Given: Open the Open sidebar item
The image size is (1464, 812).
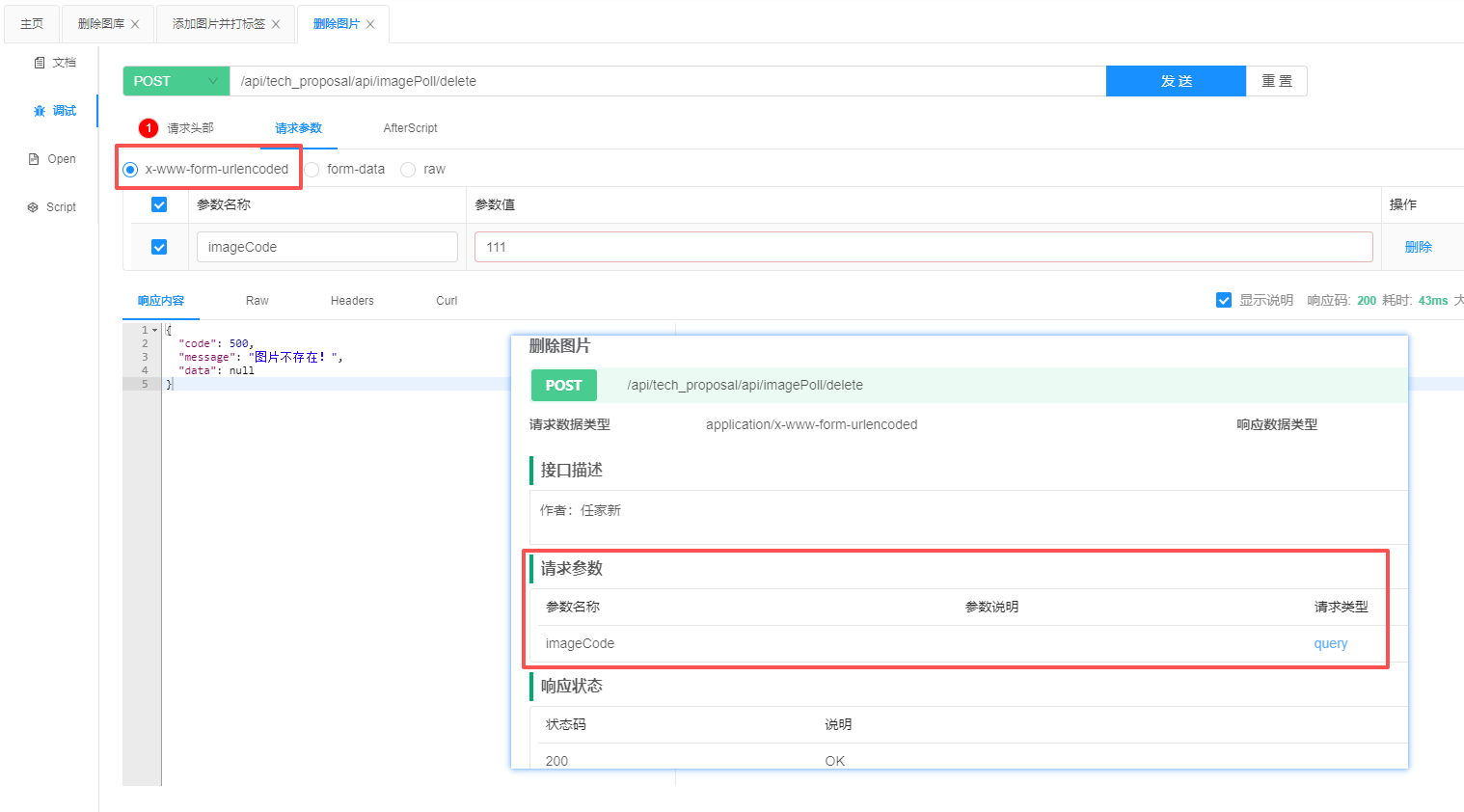Looking at the screenshot, I should coord(52,159).
